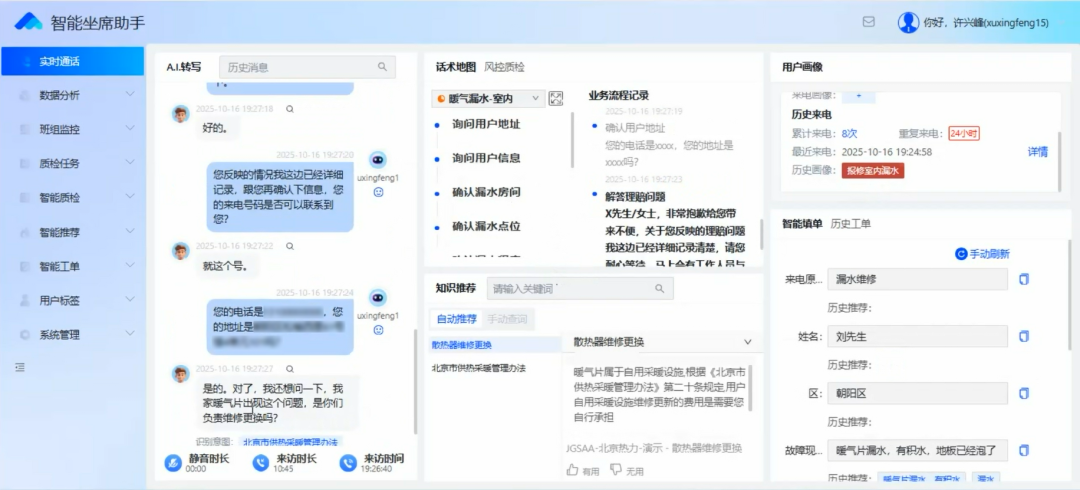Collapse the sidebar using the menu fold icon
The image size is (1080, 490).
click(x=19, y=368)
